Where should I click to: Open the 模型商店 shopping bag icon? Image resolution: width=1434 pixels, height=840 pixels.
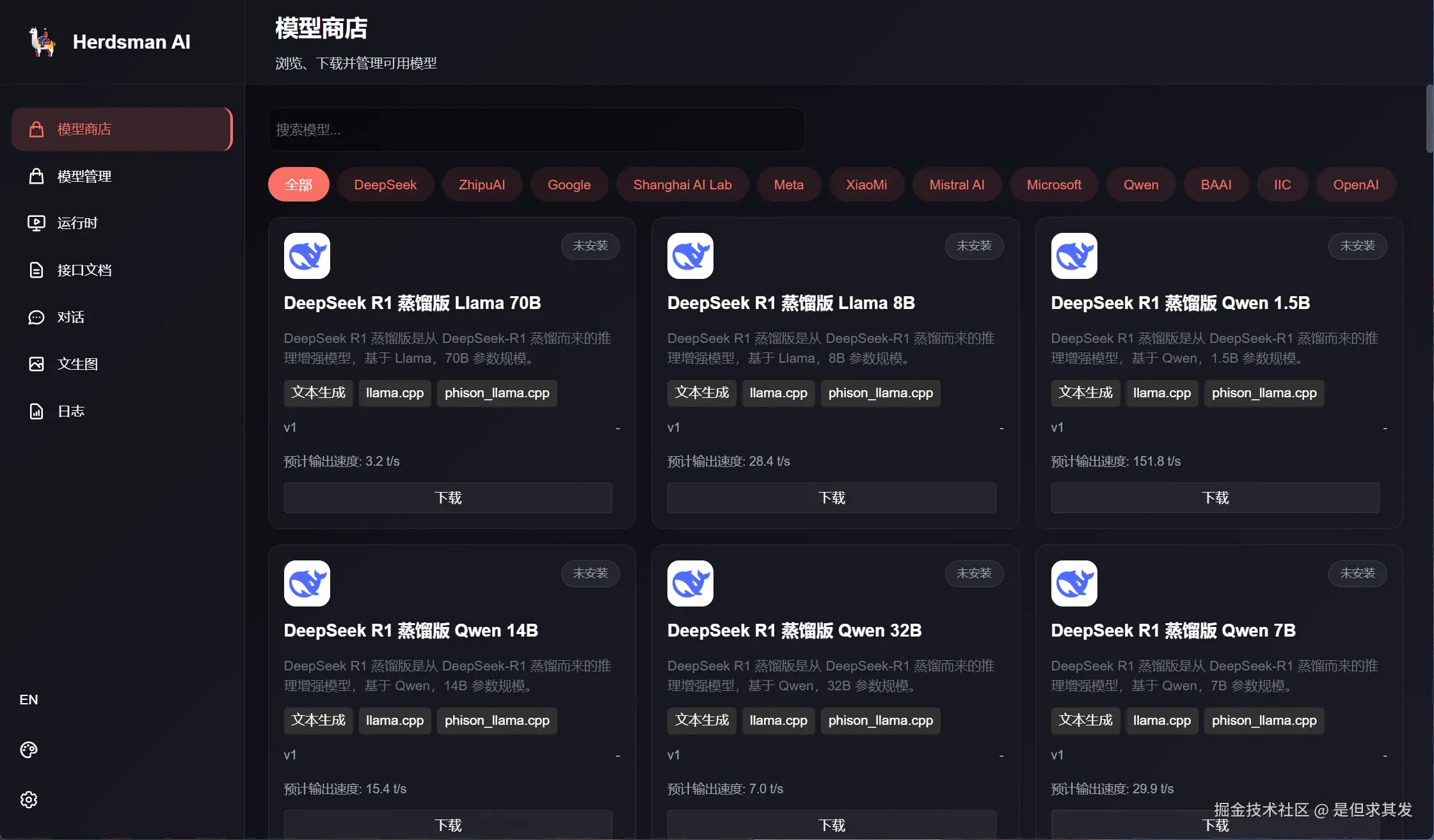[x=36, y=129]
